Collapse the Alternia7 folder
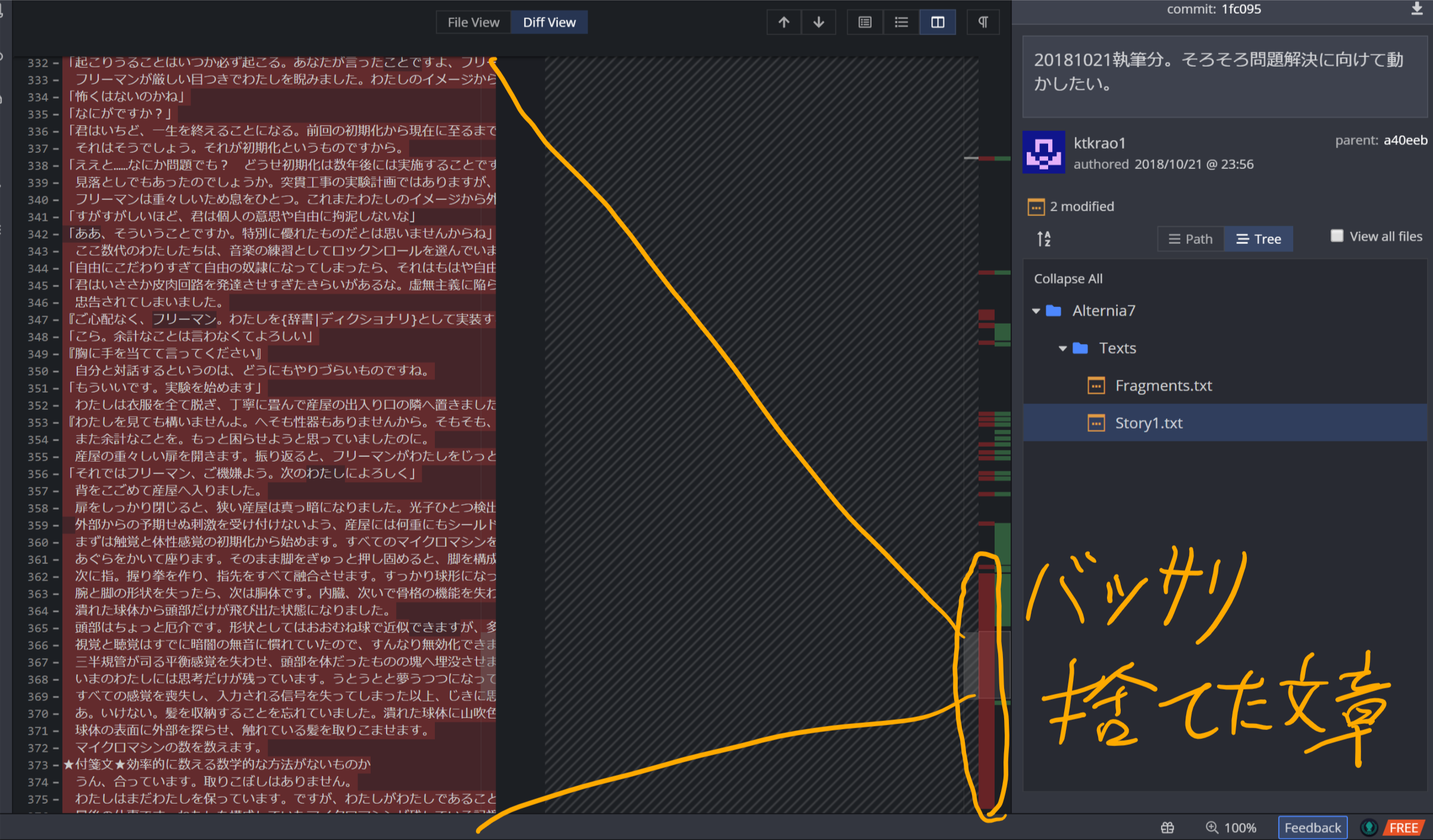1433x840 pixels. pyautogui.click(x=1036, y=311)
